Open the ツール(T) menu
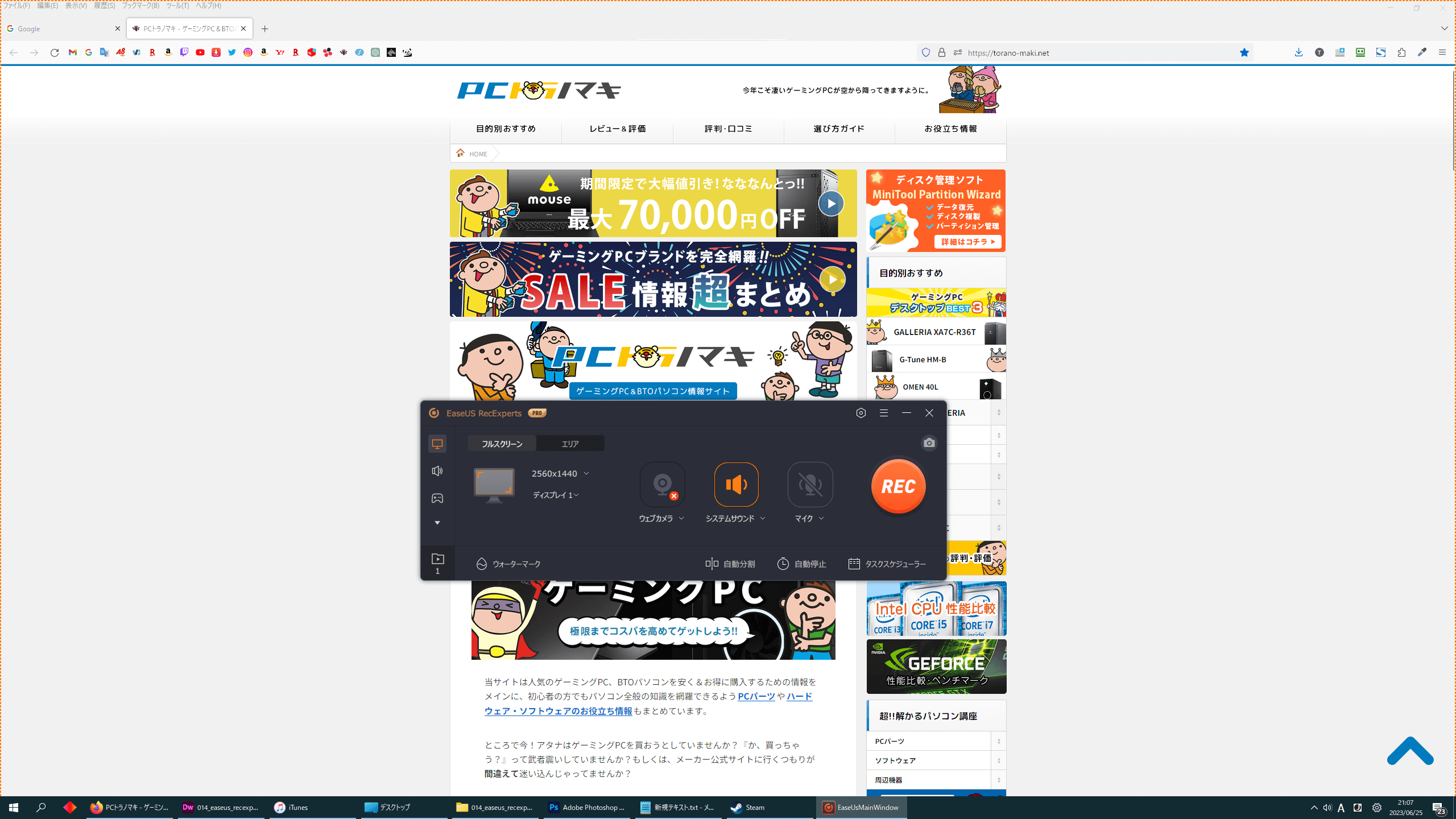 (177, 5)
